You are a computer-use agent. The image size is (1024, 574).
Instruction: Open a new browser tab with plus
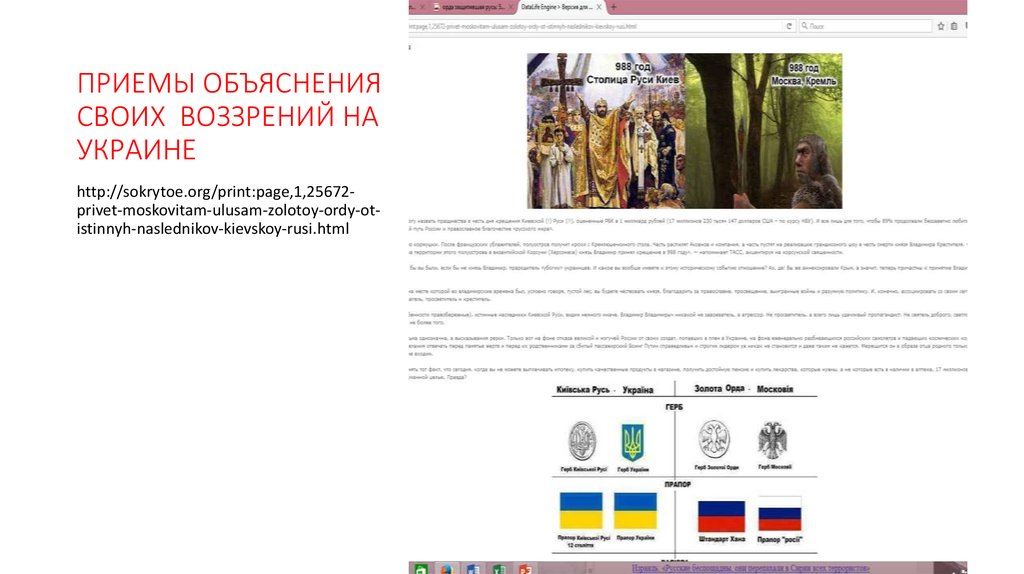pyautogui.click(x=613, y=7)
